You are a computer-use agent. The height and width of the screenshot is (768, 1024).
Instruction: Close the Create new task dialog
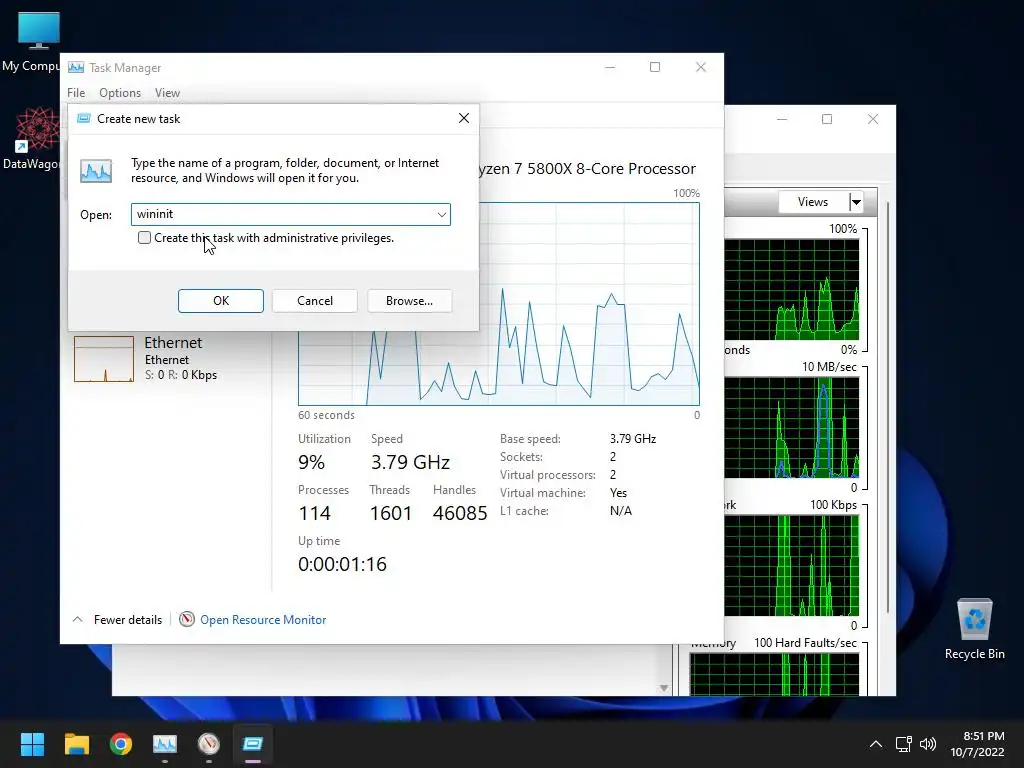point(464,118)
